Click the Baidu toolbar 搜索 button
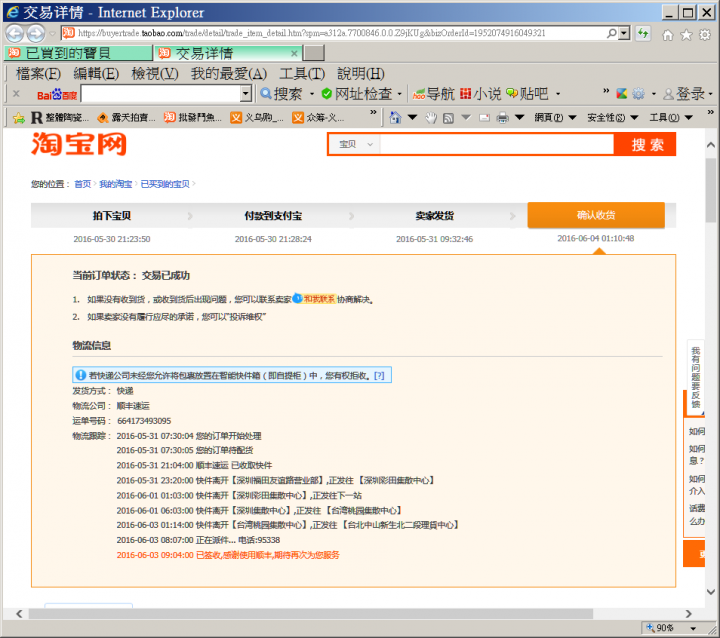 click(281, 94)
